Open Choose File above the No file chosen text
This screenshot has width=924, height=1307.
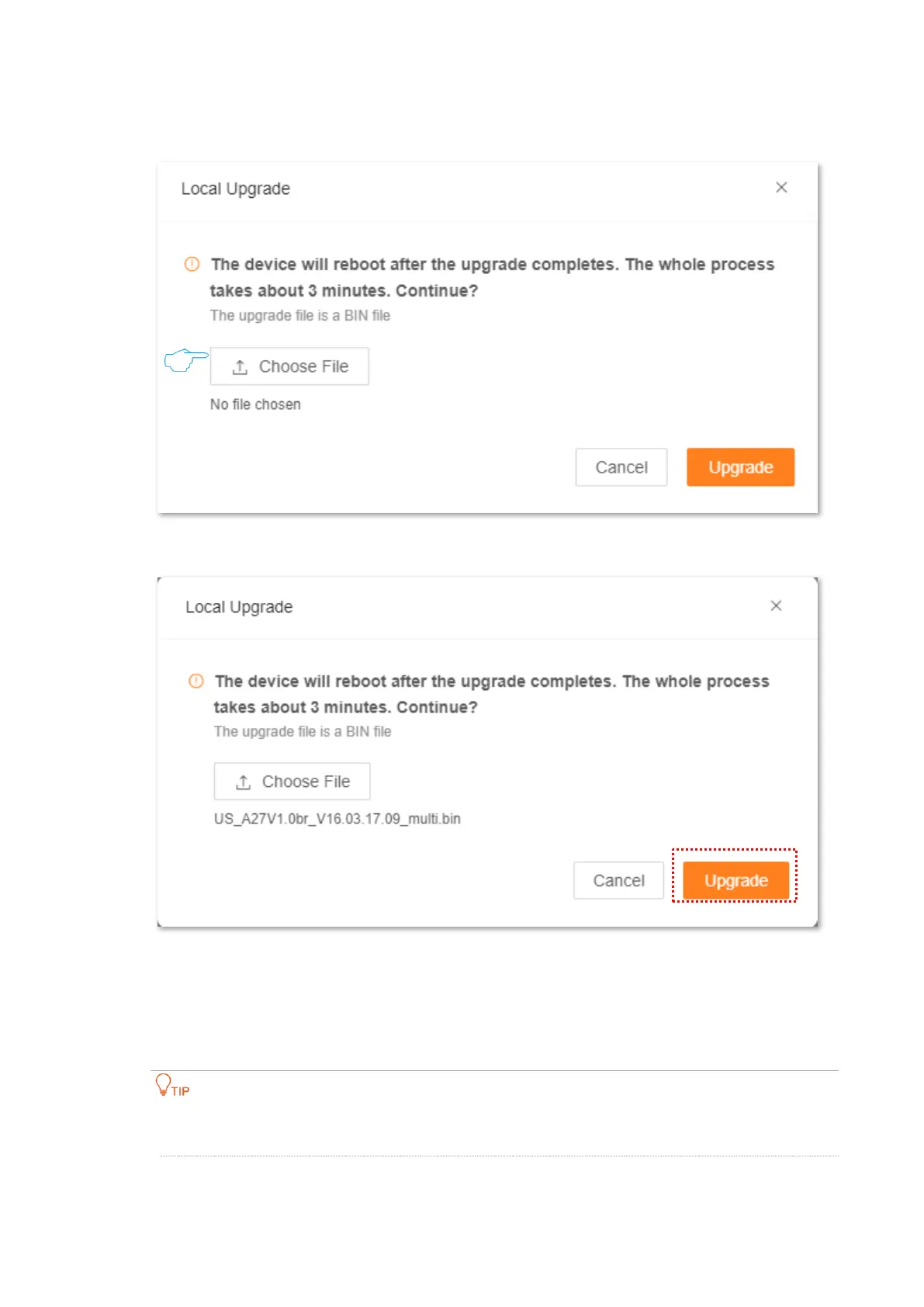[289, 366]
